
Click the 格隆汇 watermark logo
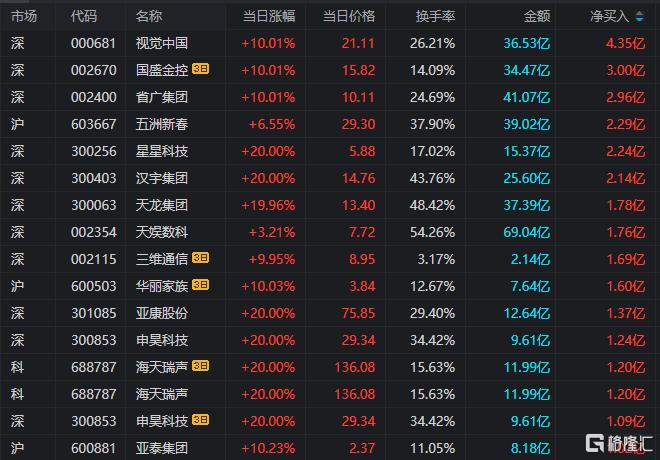pyautogui.click(x=619, y=444)
